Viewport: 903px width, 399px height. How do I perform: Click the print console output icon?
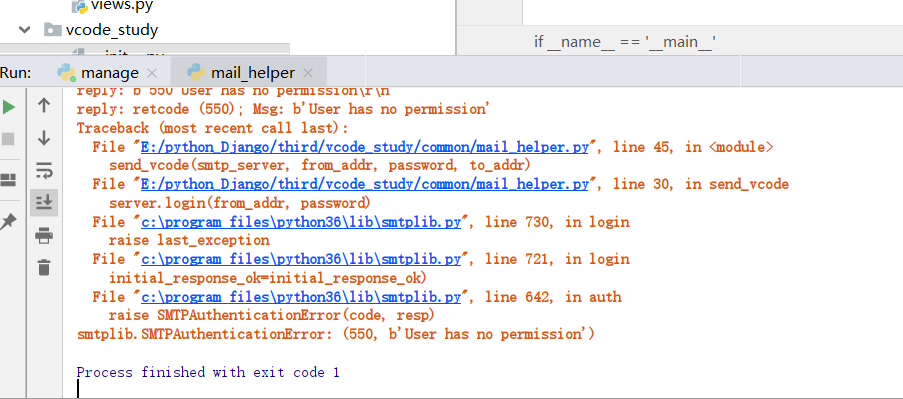click(44, 235)
